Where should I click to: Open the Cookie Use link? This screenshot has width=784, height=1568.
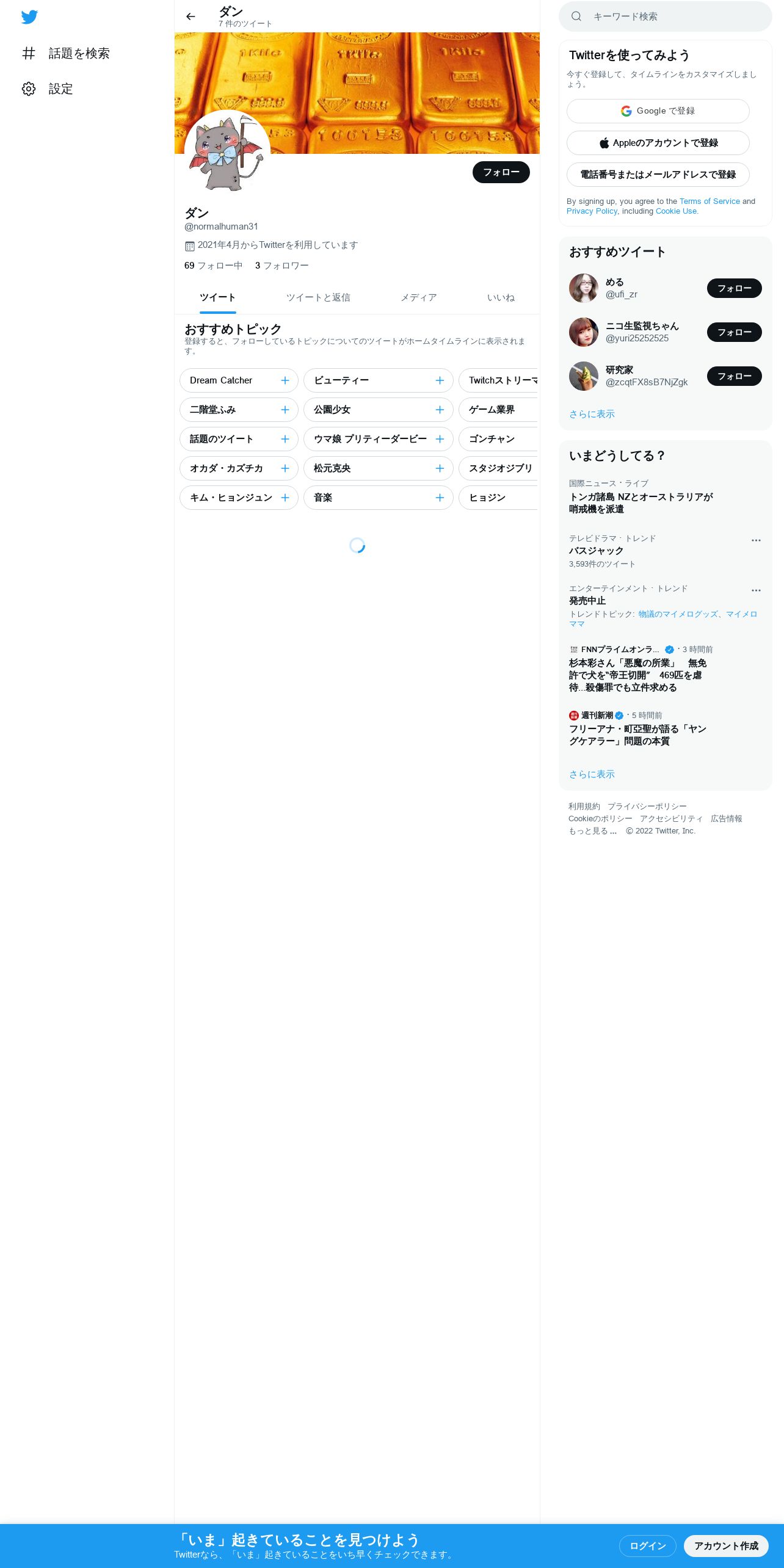[676, 211]
